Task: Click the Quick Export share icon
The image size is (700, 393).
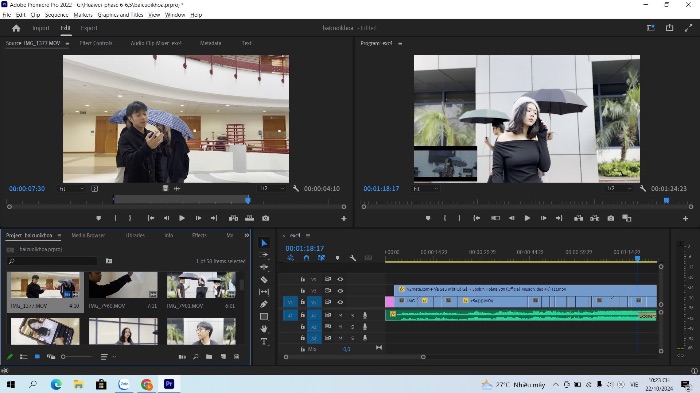Action: [669, 28]
